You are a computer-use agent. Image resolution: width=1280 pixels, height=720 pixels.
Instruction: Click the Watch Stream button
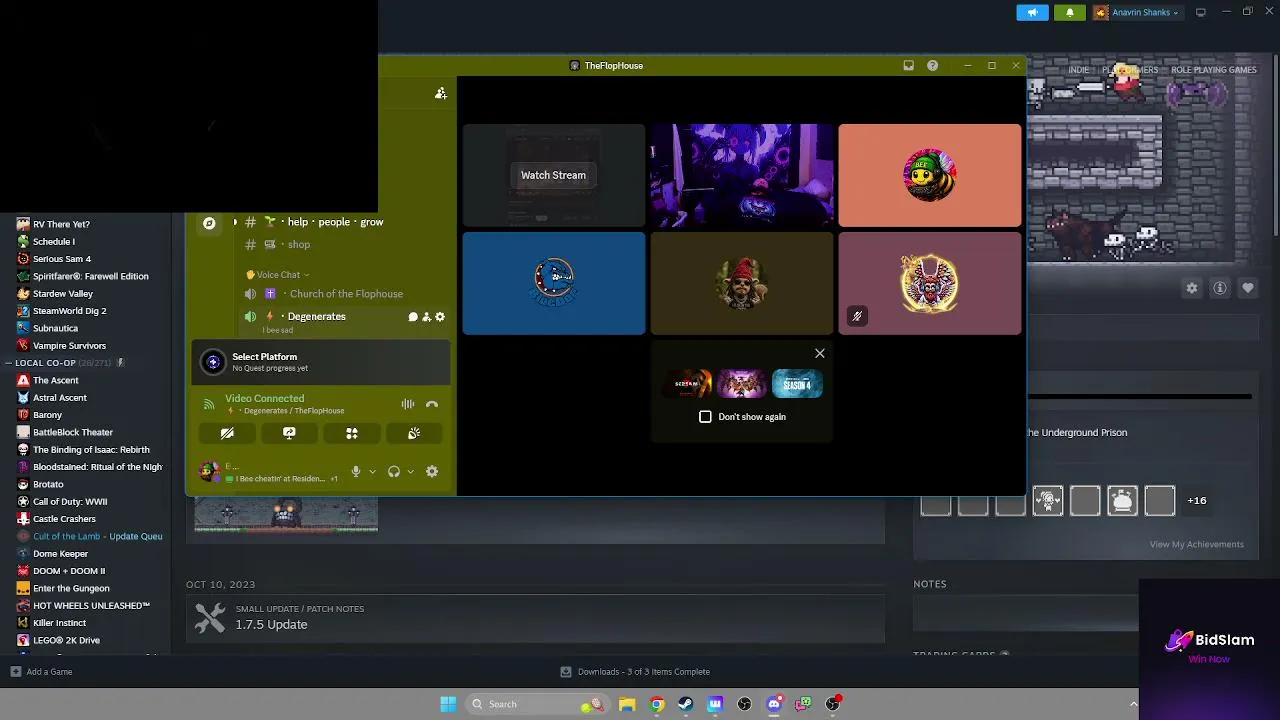pyautogui.click(x=553, y=175)
